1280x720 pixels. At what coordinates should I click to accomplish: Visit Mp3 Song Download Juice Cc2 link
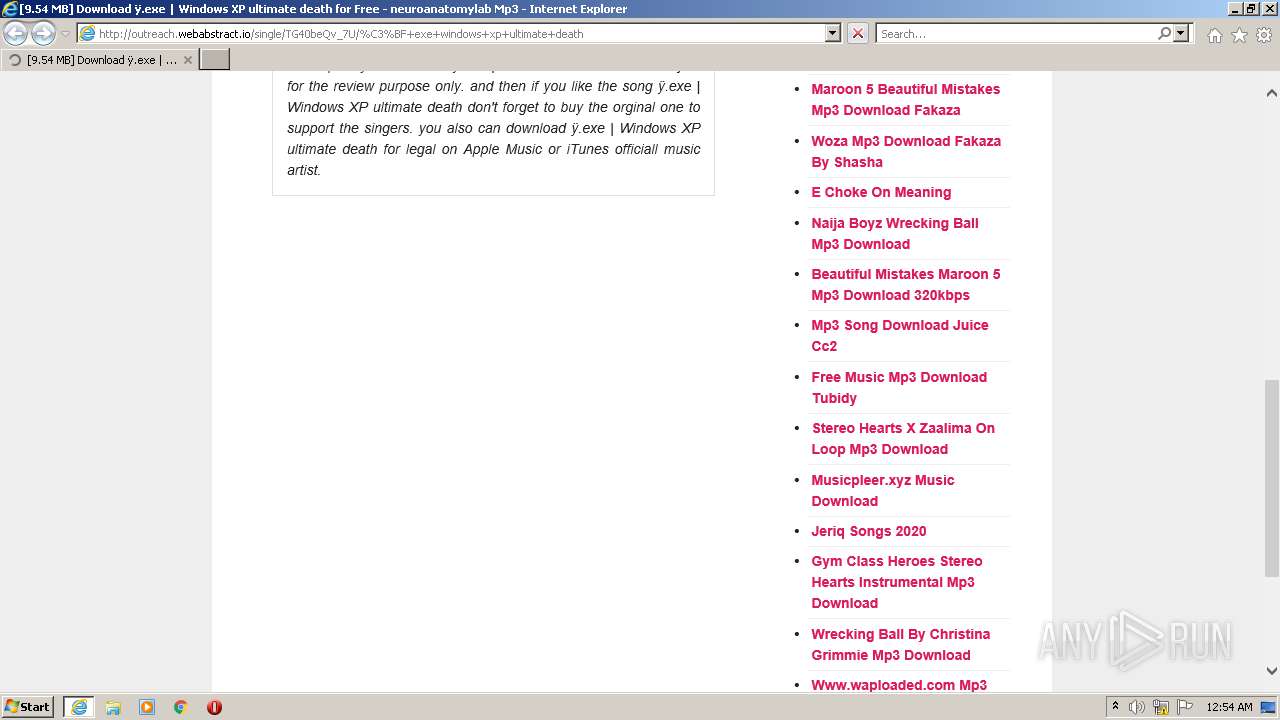coord(899,335)
